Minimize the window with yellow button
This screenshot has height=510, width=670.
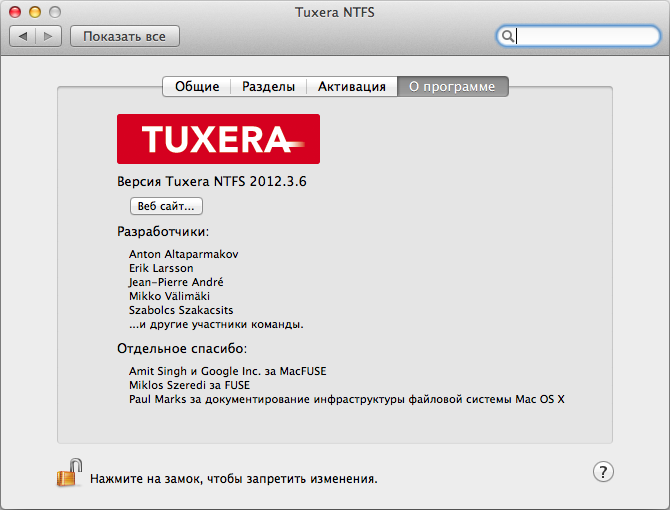click(35, 12)
